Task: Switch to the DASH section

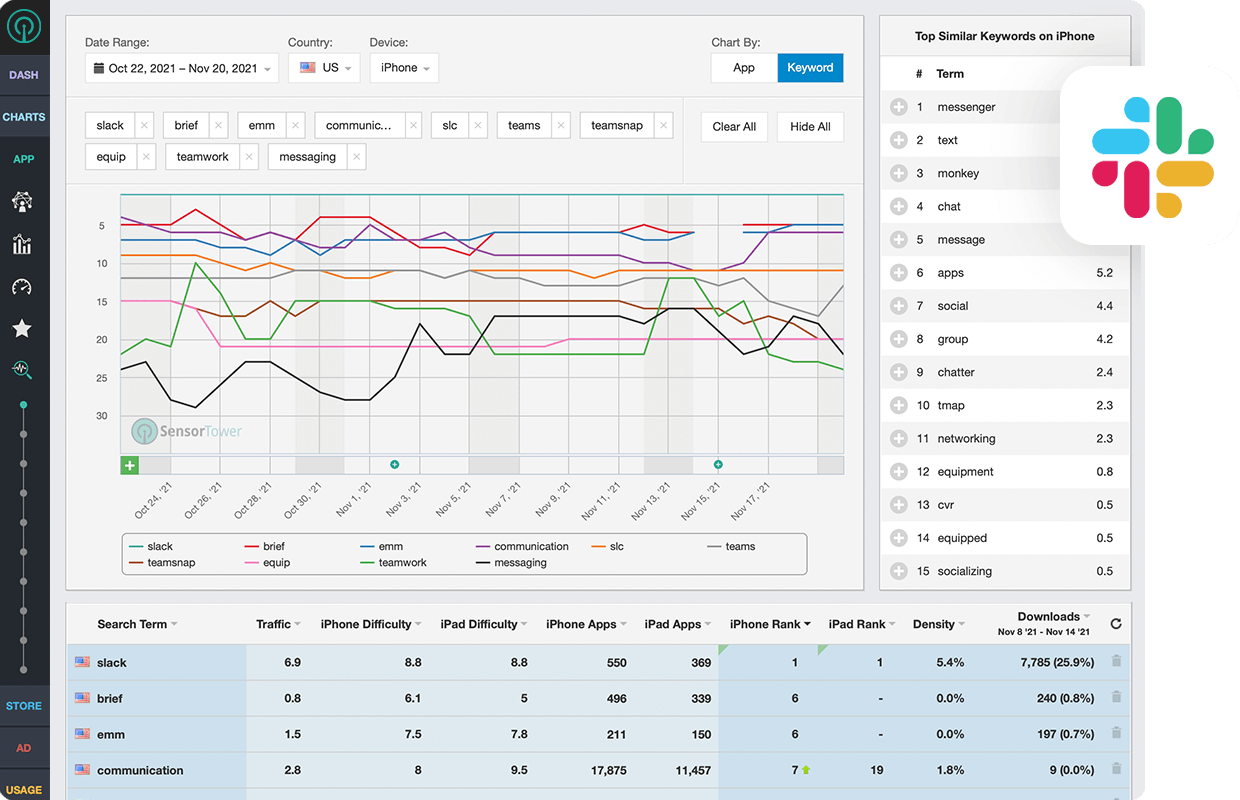Action: tap(24, 75)
